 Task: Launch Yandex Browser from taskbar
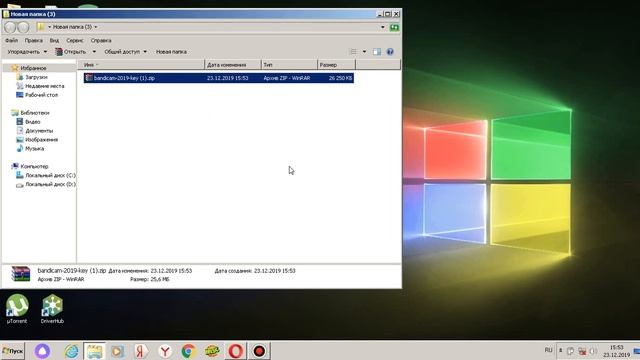(x=165, y=351)
